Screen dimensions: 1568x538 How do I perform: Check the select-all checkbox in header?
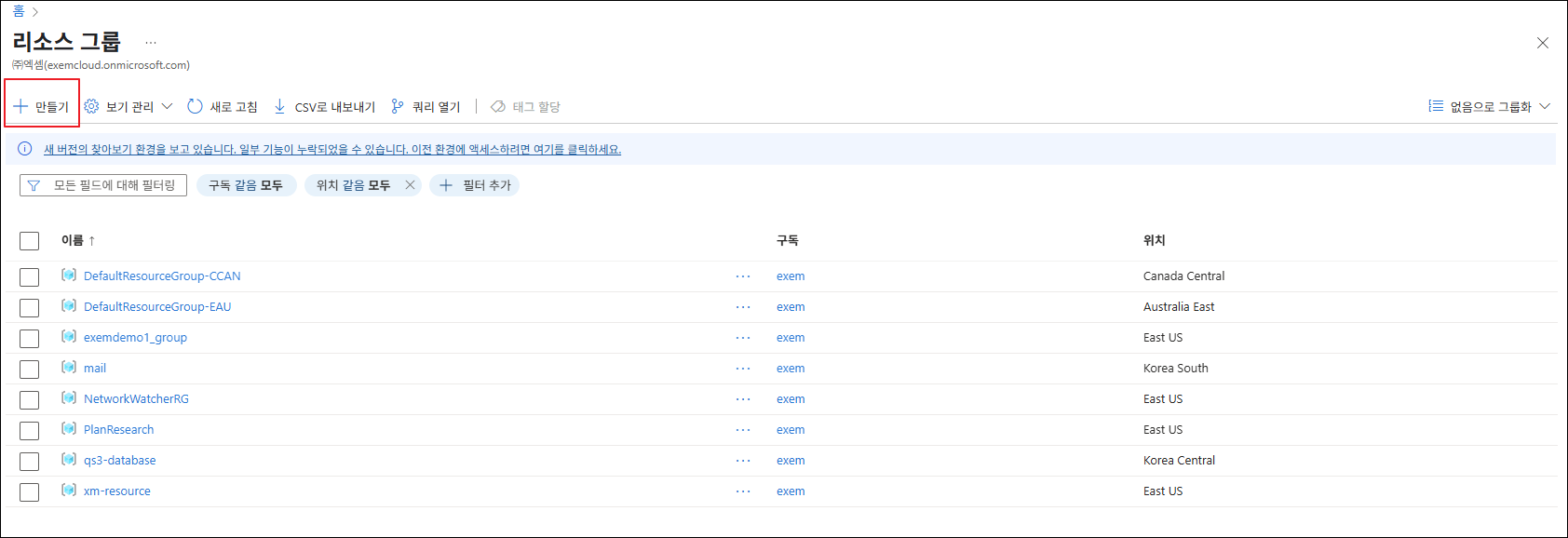point(30,241)
